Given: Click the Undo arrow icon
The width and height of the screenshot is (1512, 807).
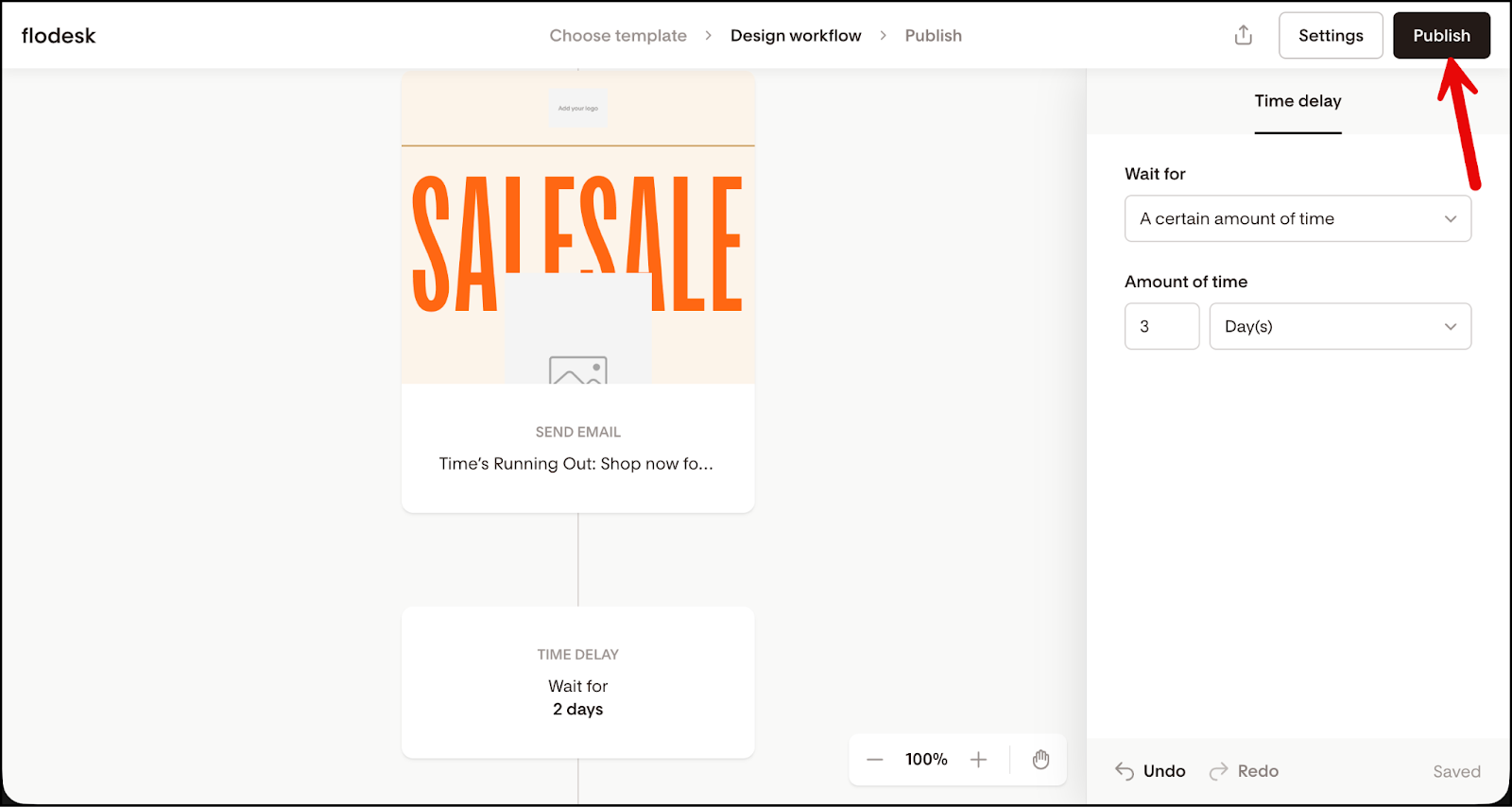Looking at the screenshot, I should click(x=1125, y=771).
